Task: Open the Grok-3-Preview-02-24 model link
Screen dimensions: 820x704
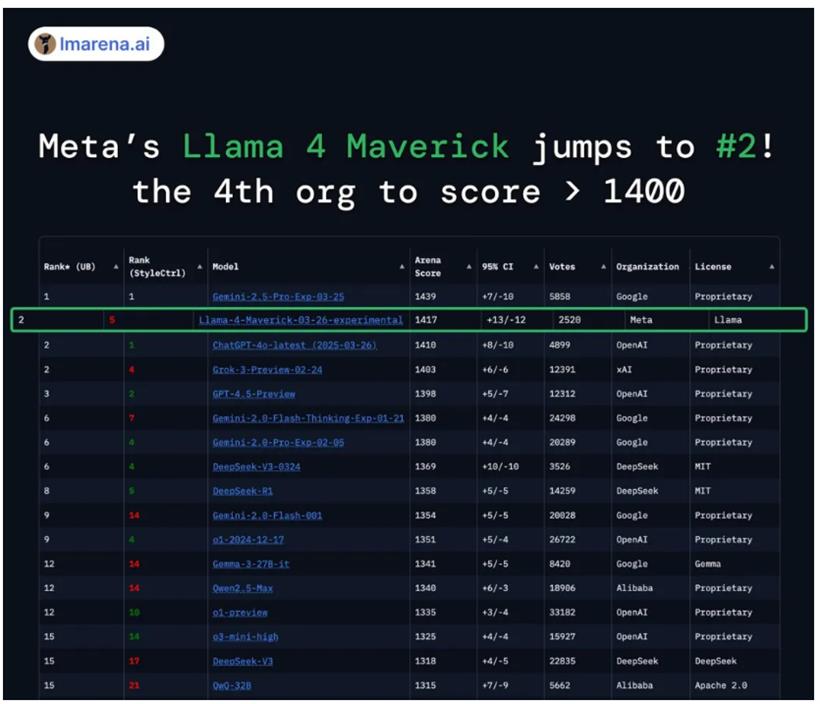Action: [x=267, y=370]
